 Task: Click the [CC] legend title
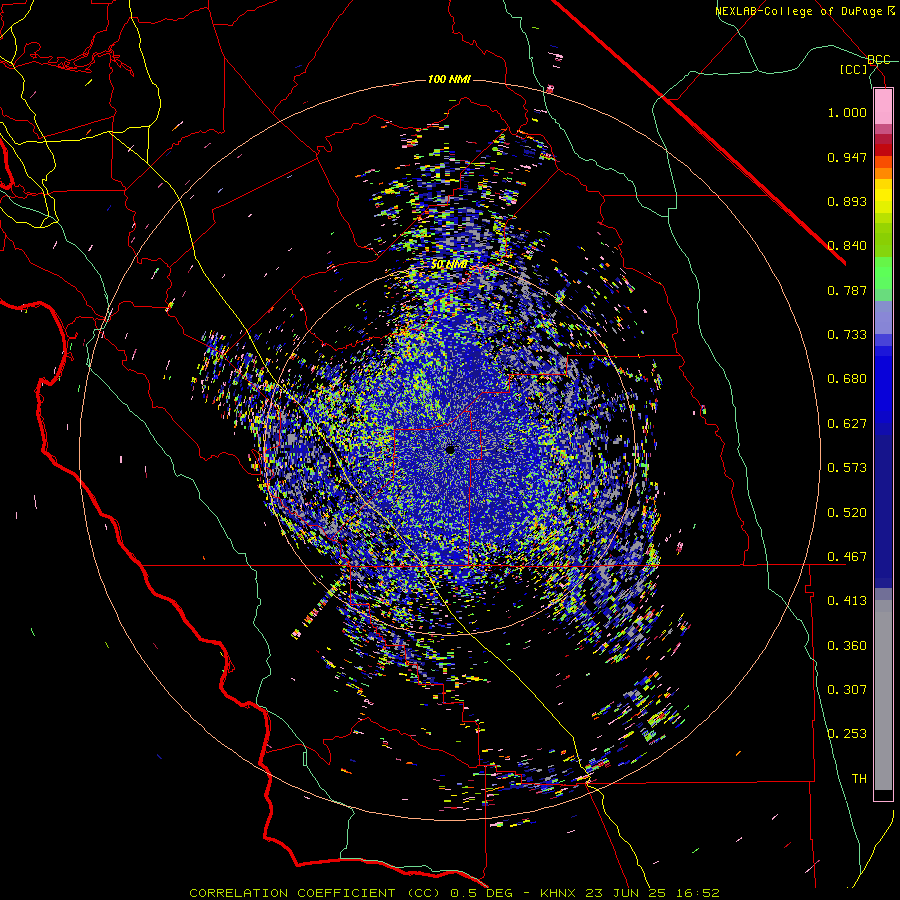[x=854, y=69]
